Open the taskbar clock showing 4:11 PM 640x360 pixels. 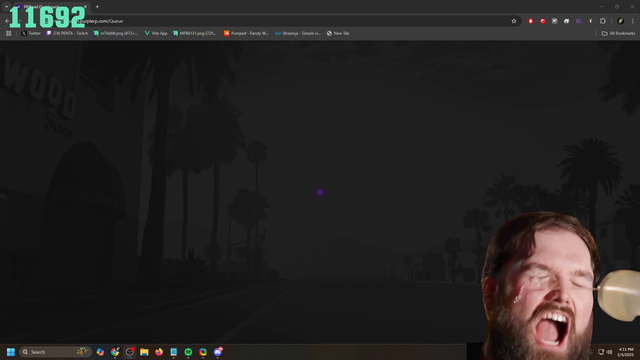(626, 352)
